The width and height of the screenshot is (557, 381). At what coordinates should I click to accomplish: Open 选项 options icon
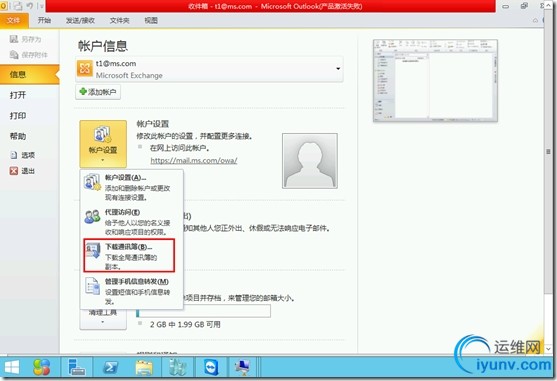pos(14,155)
